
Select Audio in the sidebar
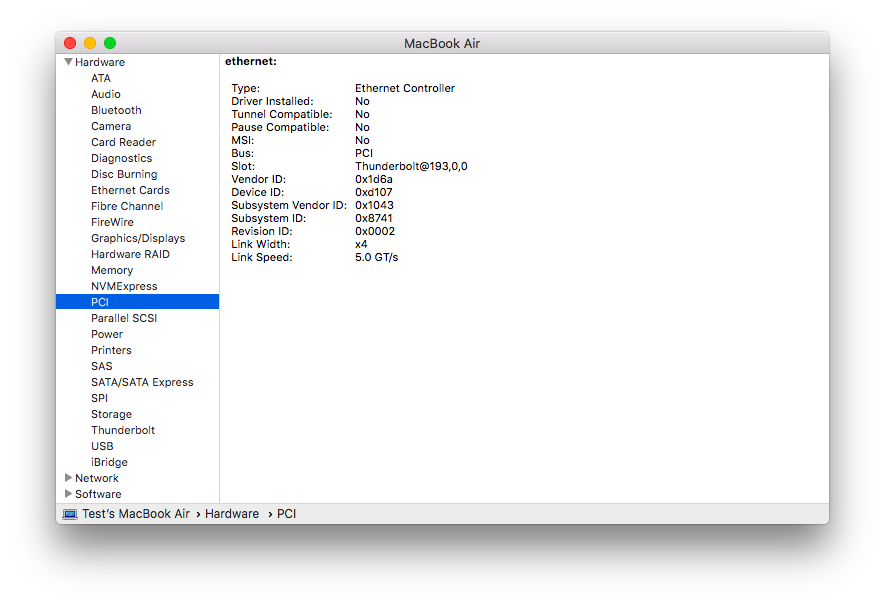pyautogui.click(x=106, y=94)
